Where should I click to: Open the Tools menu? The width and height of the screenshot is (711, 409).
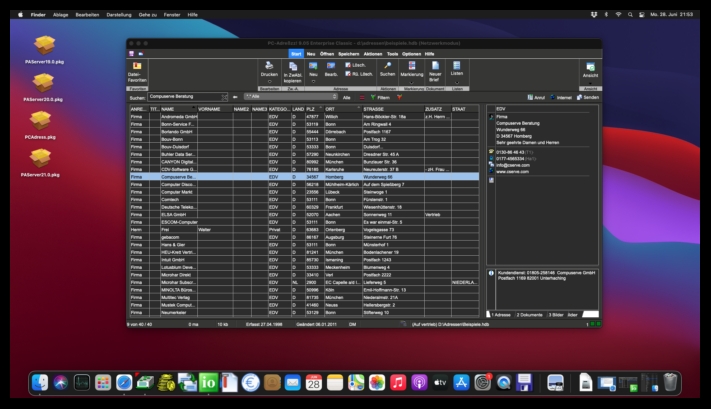pos(392,54)
